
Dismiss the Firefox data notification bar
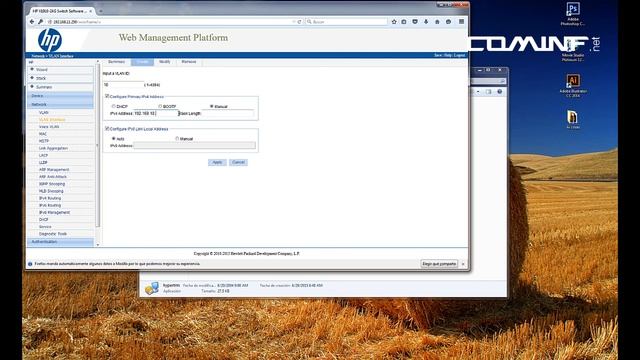pos(463,264)
